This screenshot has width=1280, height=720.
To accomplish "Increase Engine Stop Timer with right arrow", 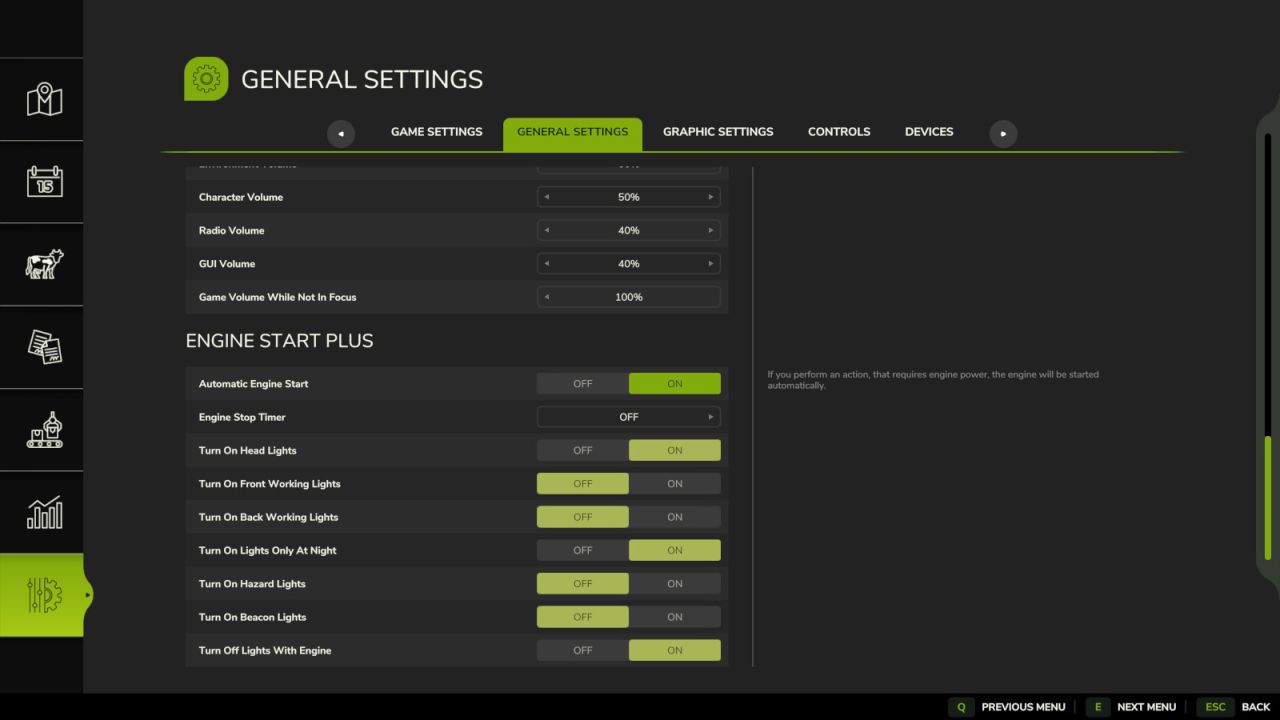I will [711, 417].
